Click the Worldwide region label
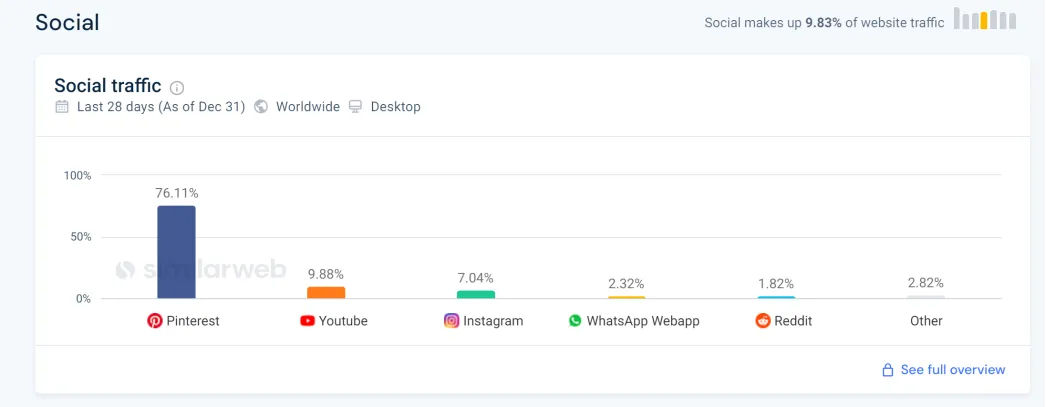 [x=308, y=107]
